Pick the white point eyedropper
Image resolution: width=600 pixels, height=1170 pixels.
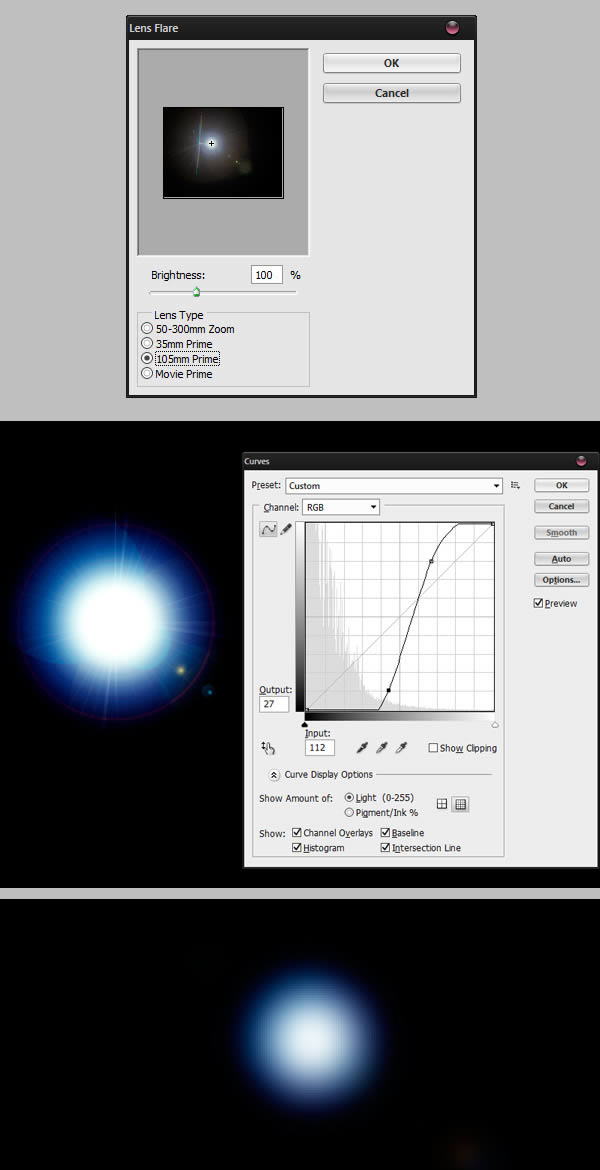(401, 748)
